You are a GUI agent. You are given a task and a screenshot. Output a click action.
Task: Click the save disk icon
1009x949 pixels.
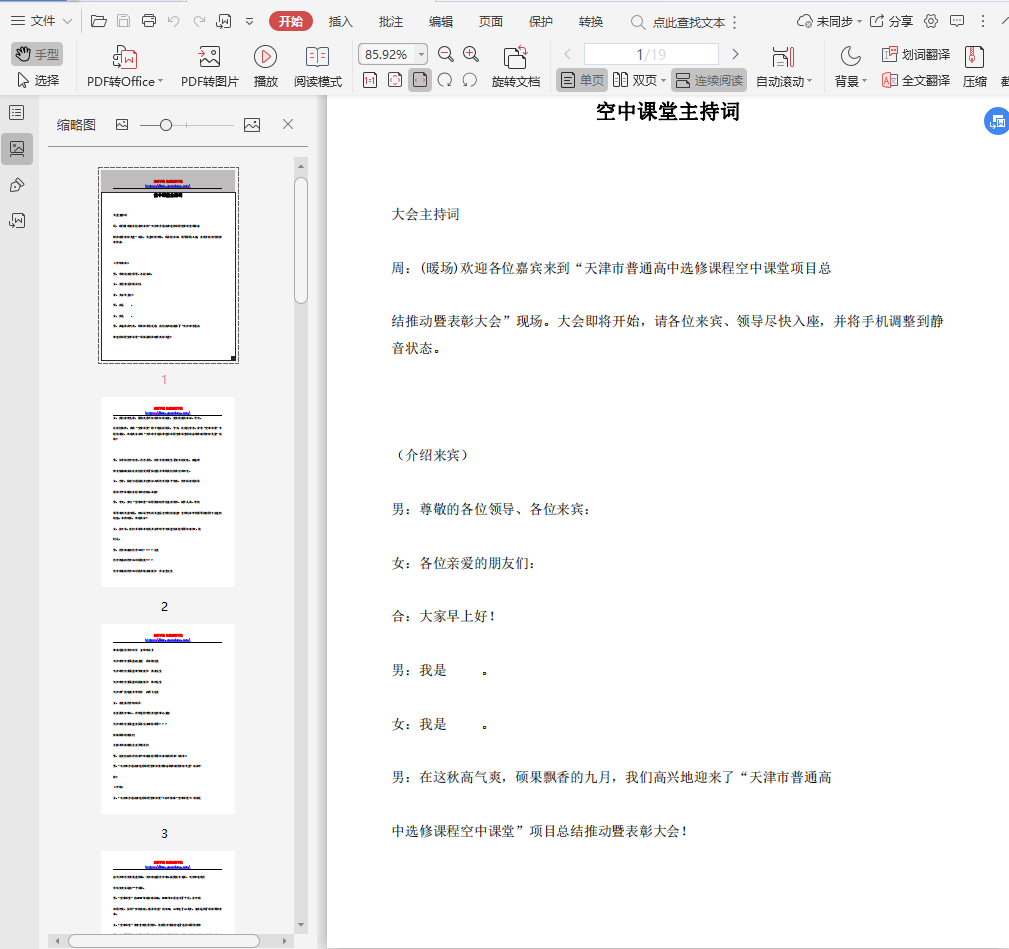pyautogui.click(x=124, y=21)
